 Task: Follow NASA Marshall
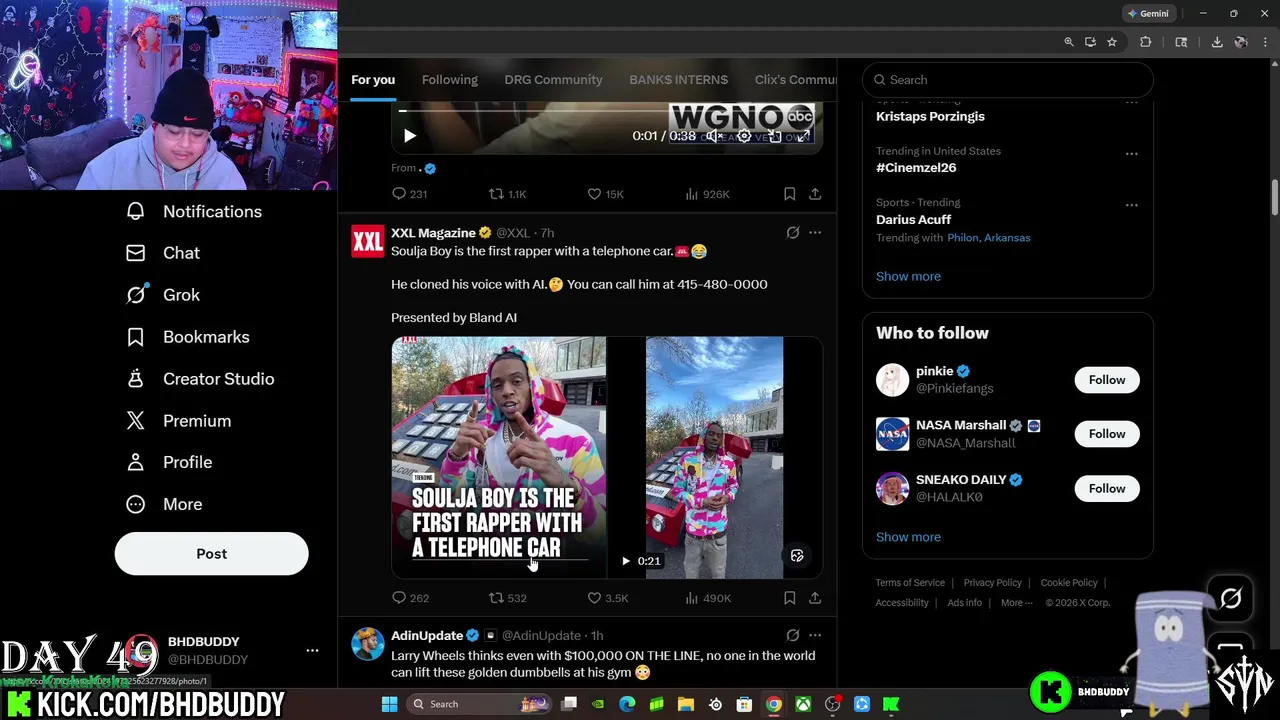coord(1107,434)
